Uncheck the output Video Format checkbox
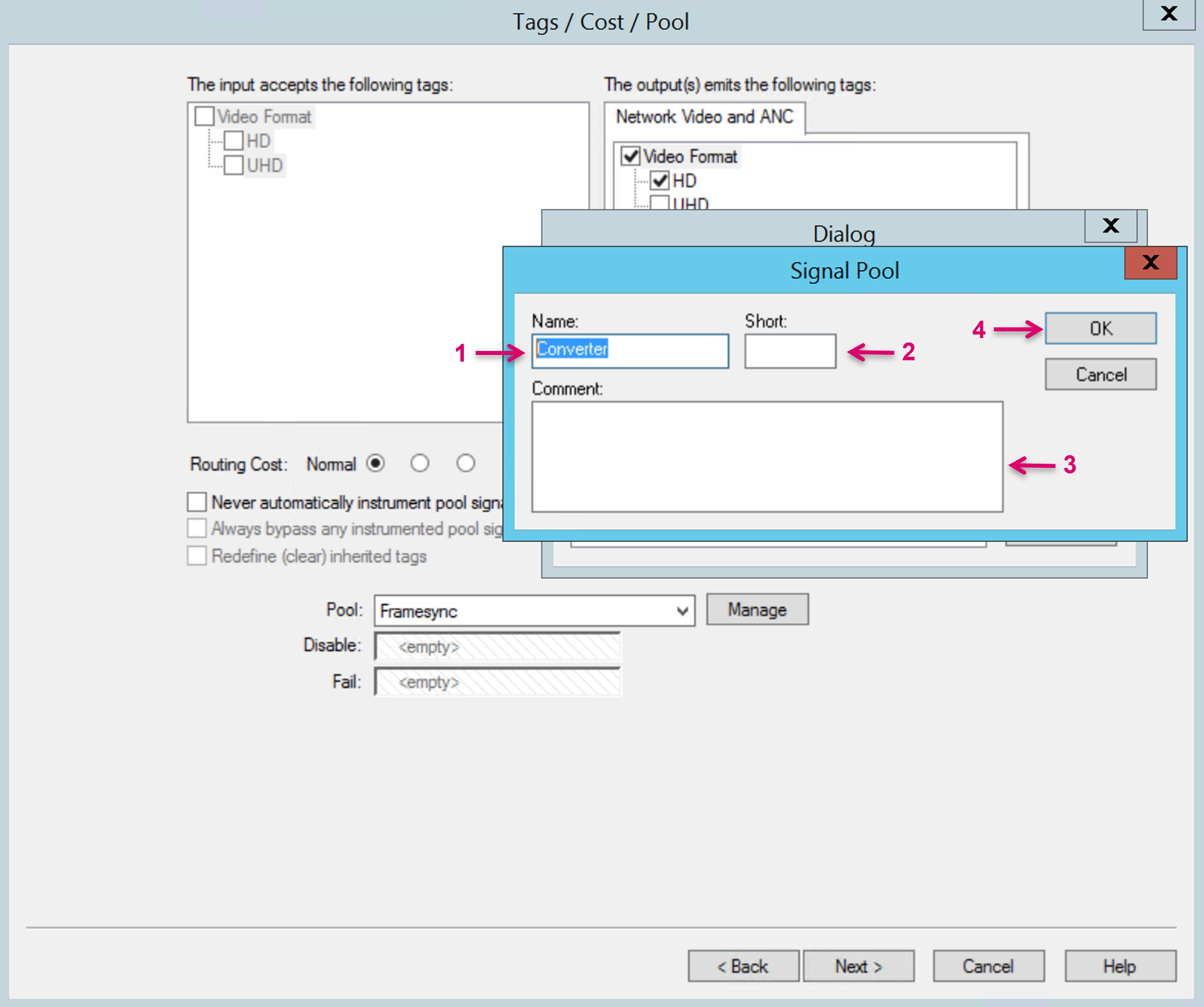1204x1007 pixels. pos(631,156)
